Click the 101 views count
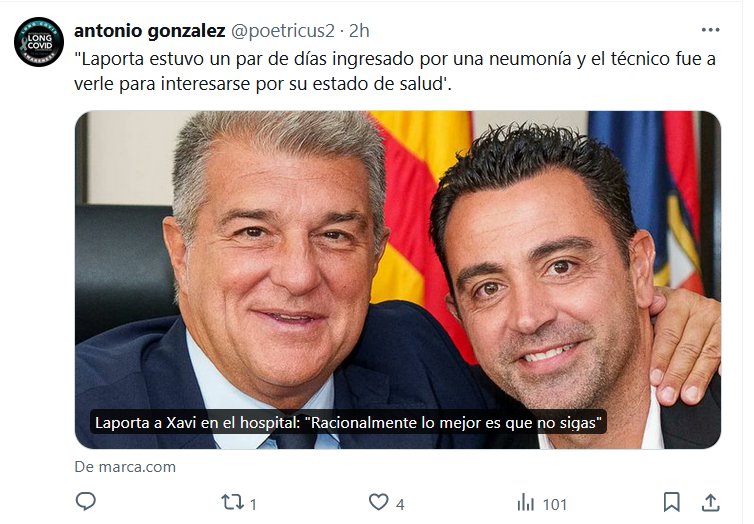Viewport: 754px width, 524px height. click(x=554, y=504)
